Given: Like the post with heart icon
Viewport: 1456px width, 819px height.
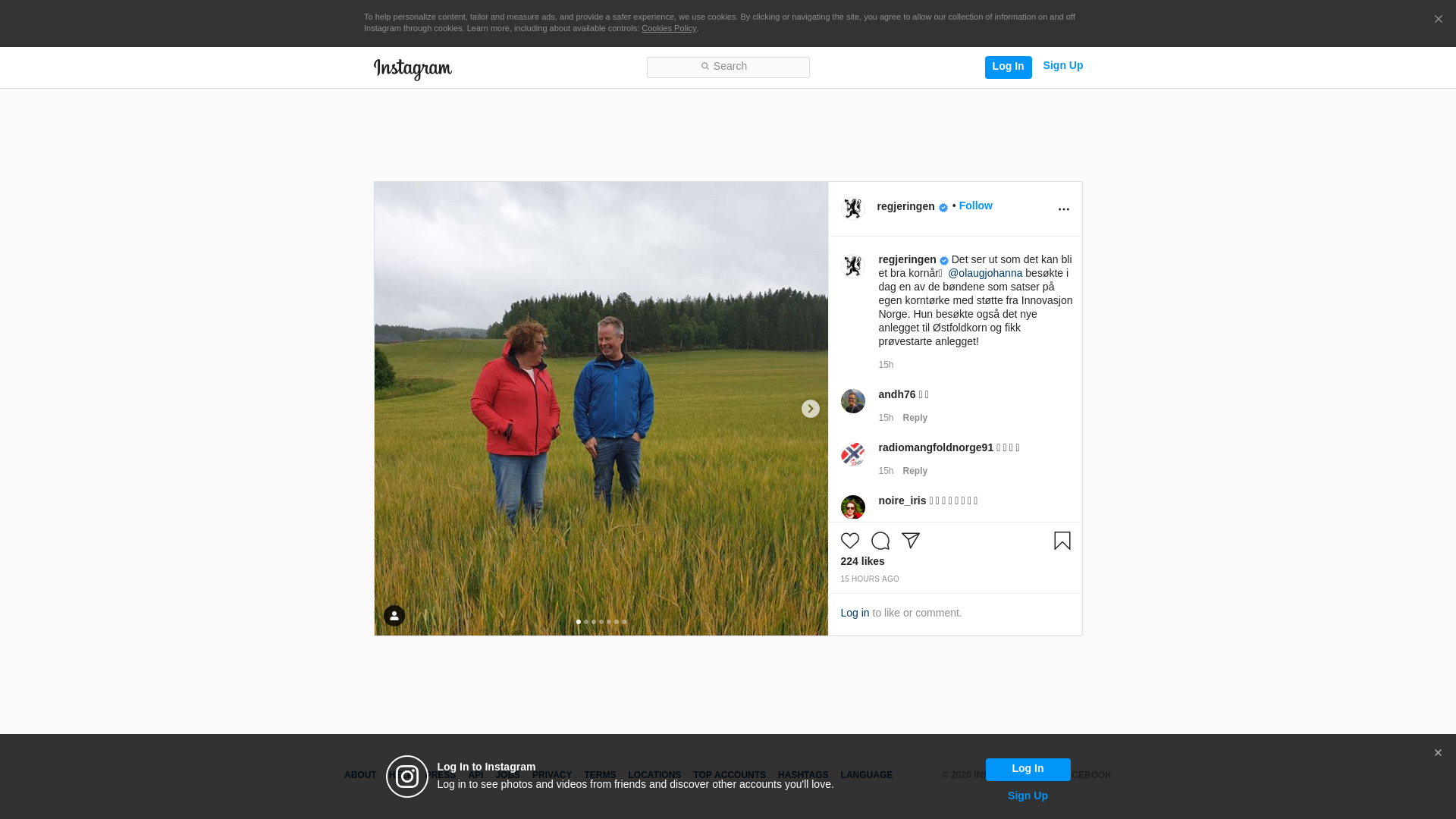Looking at the screenshot, I should [x=850, y=541].
